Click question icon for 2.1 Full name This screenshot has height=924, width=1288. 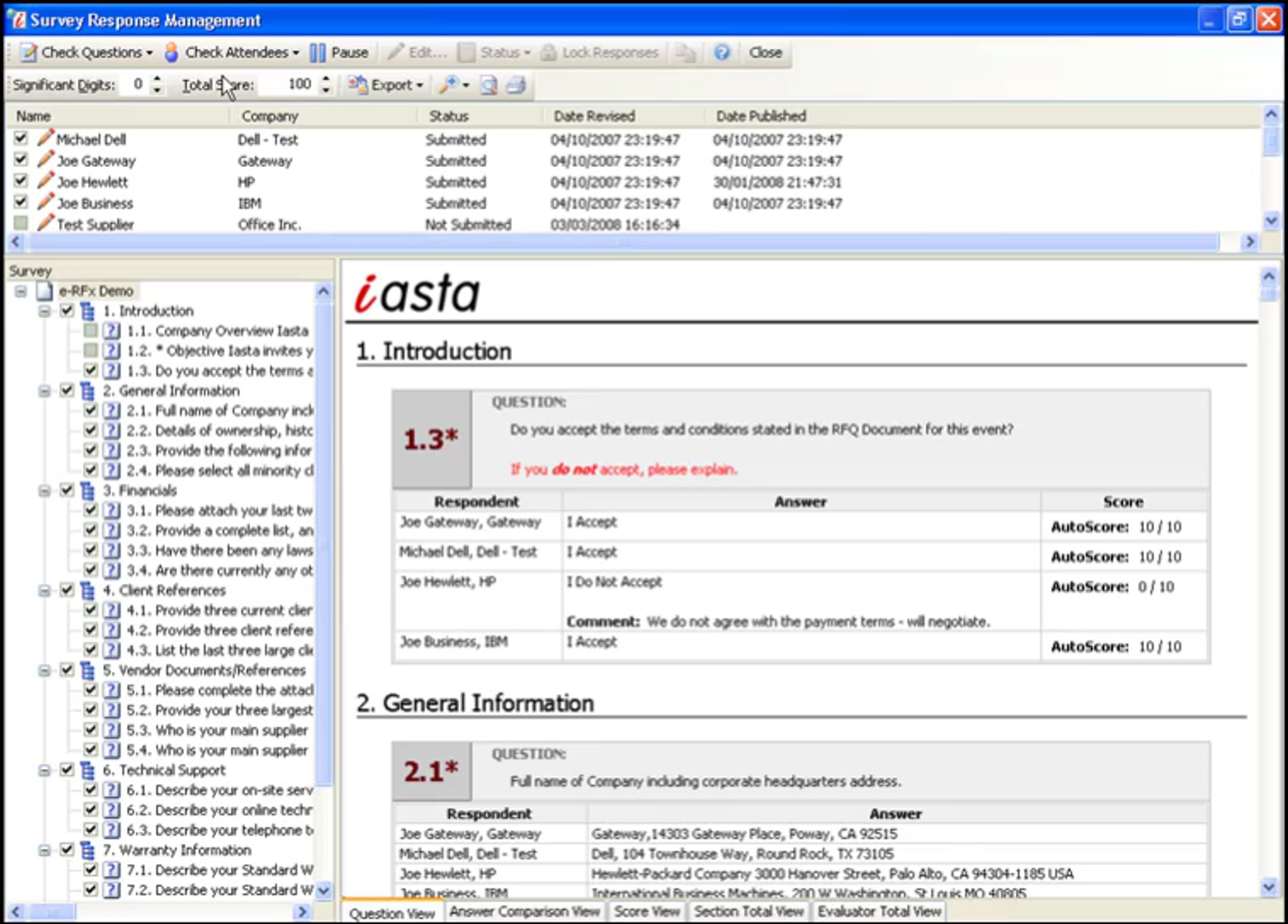112,410
